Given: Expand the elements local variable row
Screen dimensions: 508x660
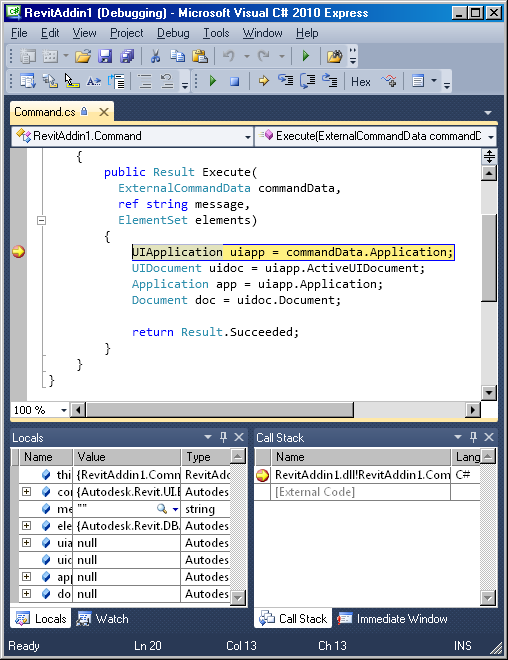Looking at the screenshot, I should [x=26, y=525].
